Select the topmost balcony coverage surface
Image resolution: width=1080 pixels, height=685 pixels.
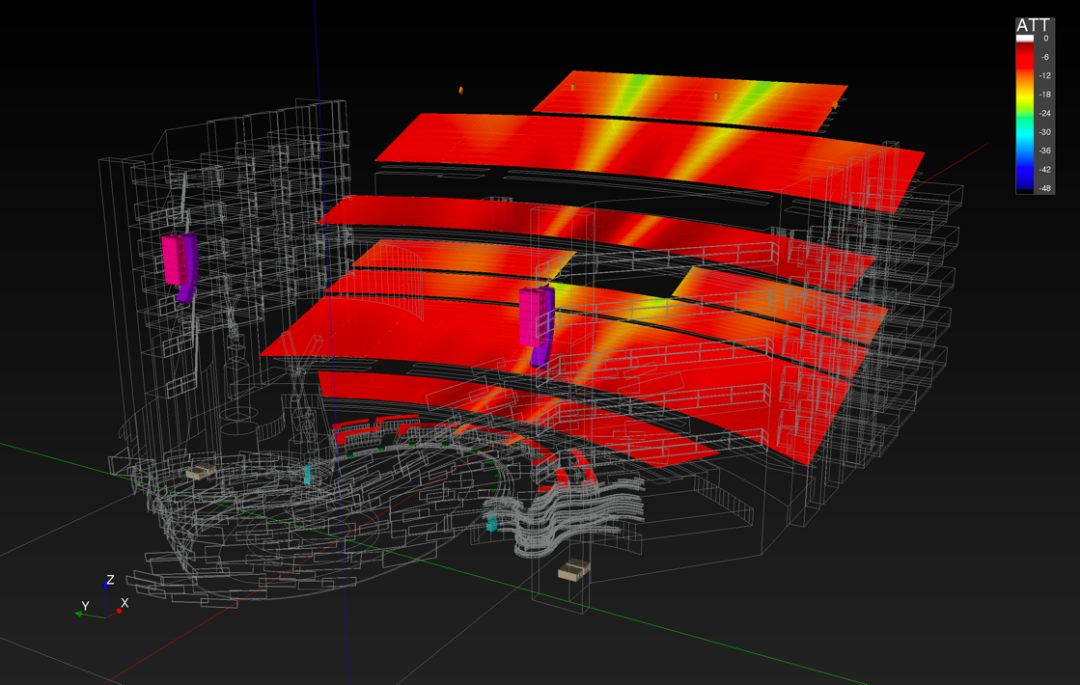click(690, 100)
